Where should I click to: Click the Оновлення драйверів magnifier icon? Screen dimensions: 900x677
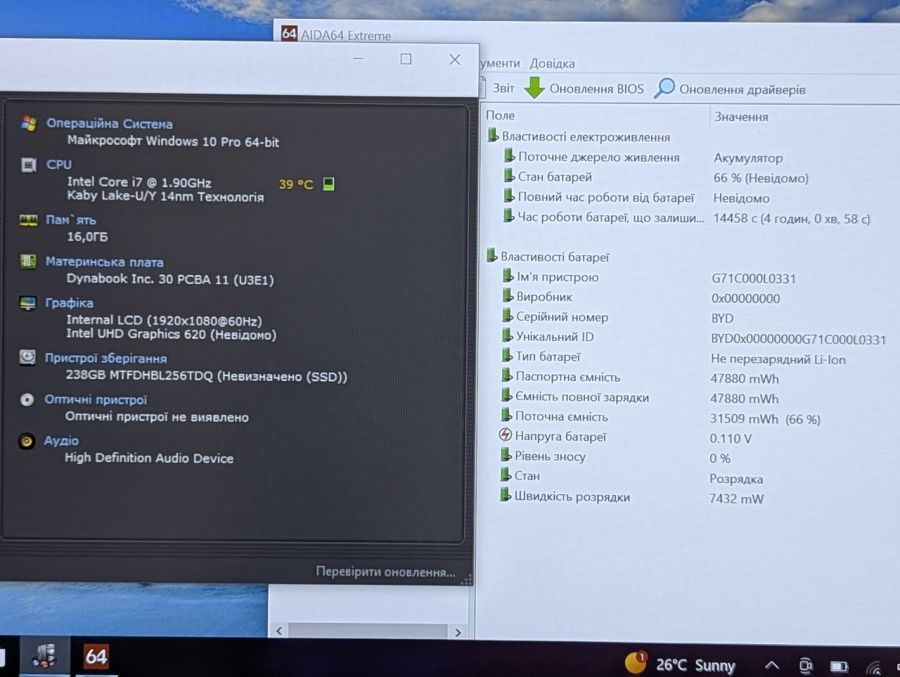(665, 88)
